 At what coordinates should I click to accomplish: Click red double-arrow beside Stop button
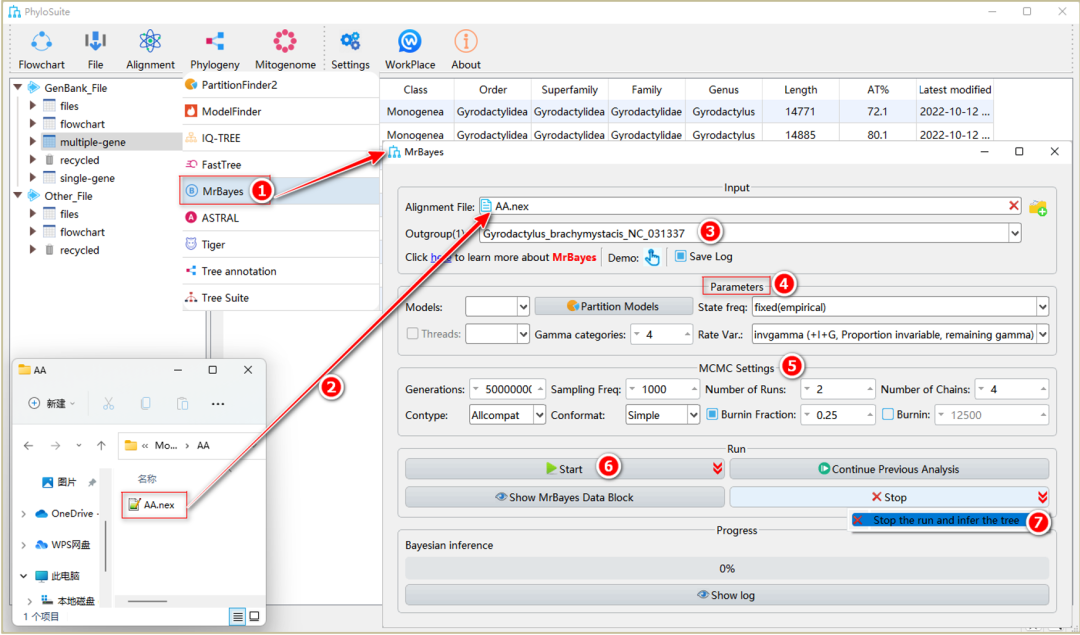[1042, 497]
